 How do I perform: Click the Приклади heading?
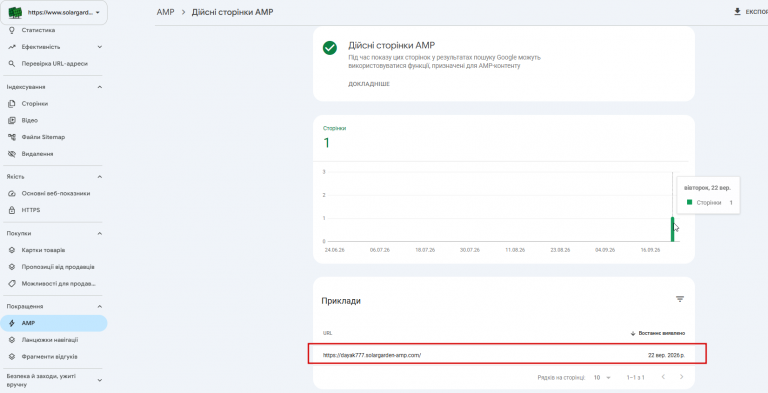coord(341,301)
